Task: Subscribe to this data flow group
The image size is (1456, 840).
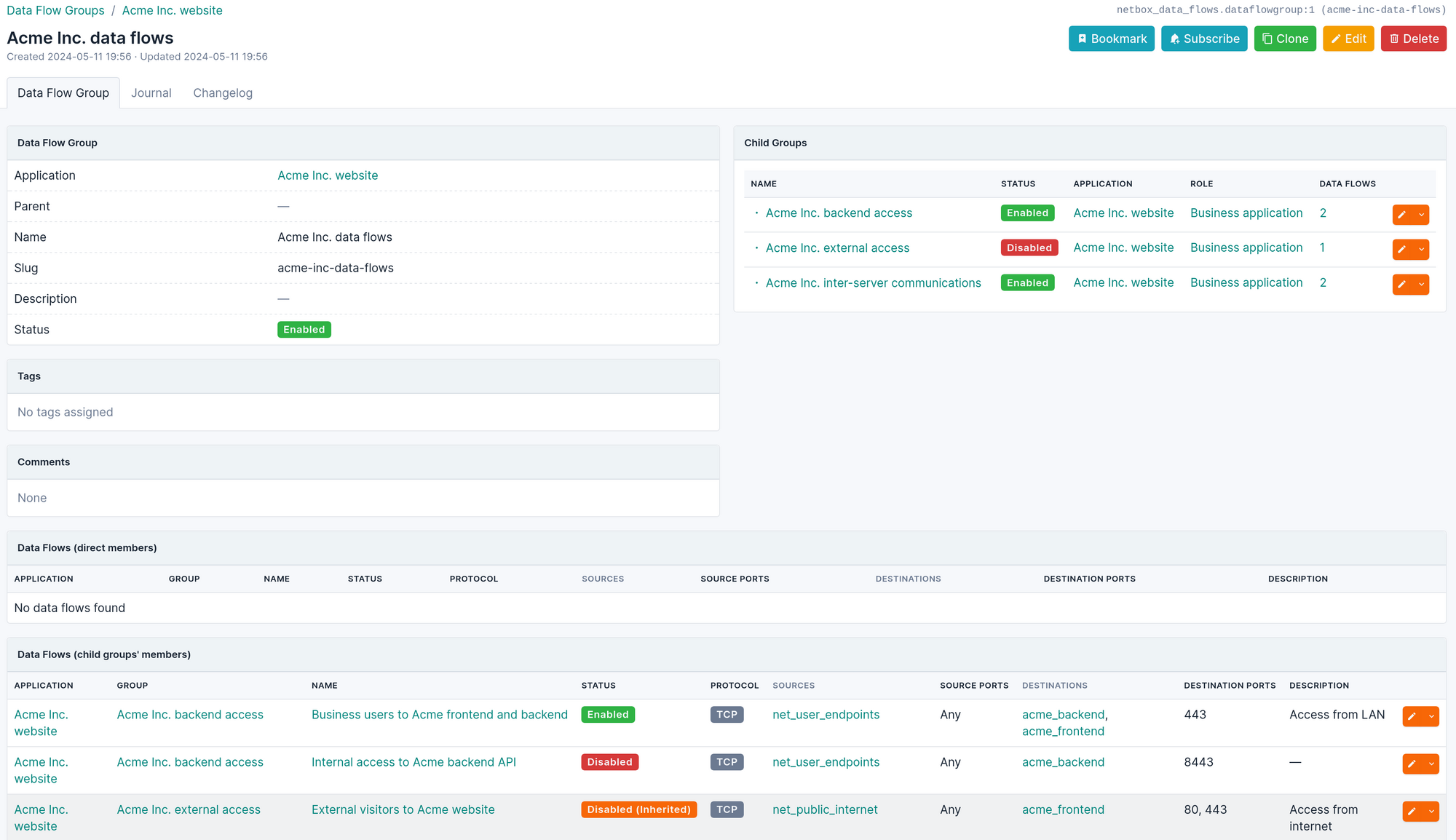Action: (1204, 39)
